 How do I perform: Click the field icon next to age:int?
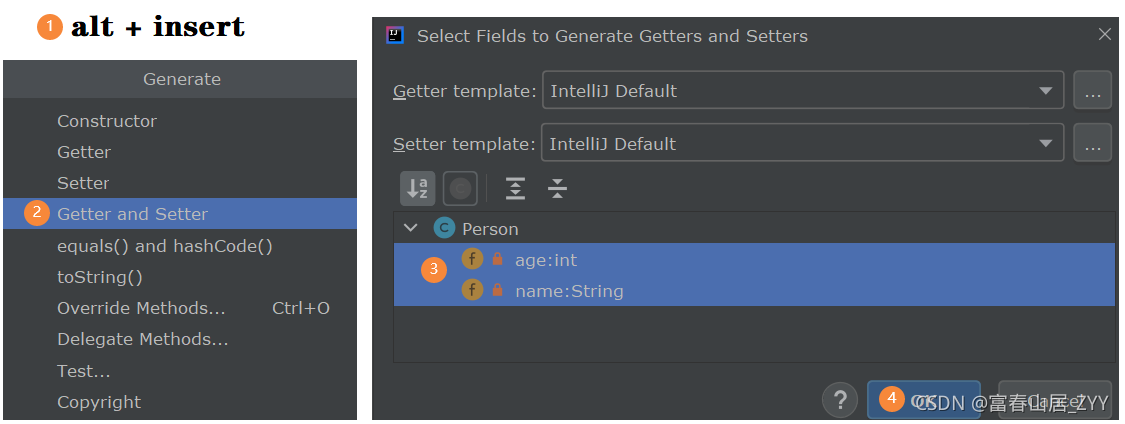pos(472,259)
